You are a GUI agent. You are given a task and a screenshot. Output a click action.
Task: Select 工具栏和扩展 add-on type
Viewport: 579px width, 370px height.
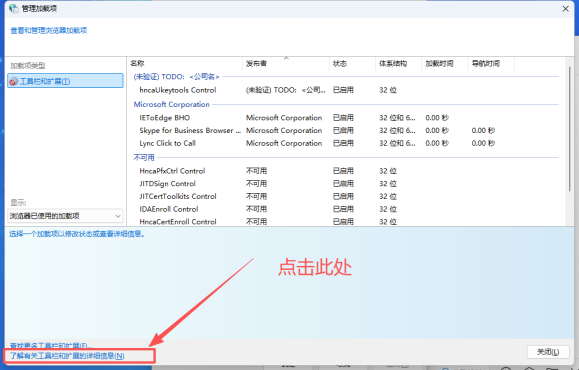[x=65, y=81]
